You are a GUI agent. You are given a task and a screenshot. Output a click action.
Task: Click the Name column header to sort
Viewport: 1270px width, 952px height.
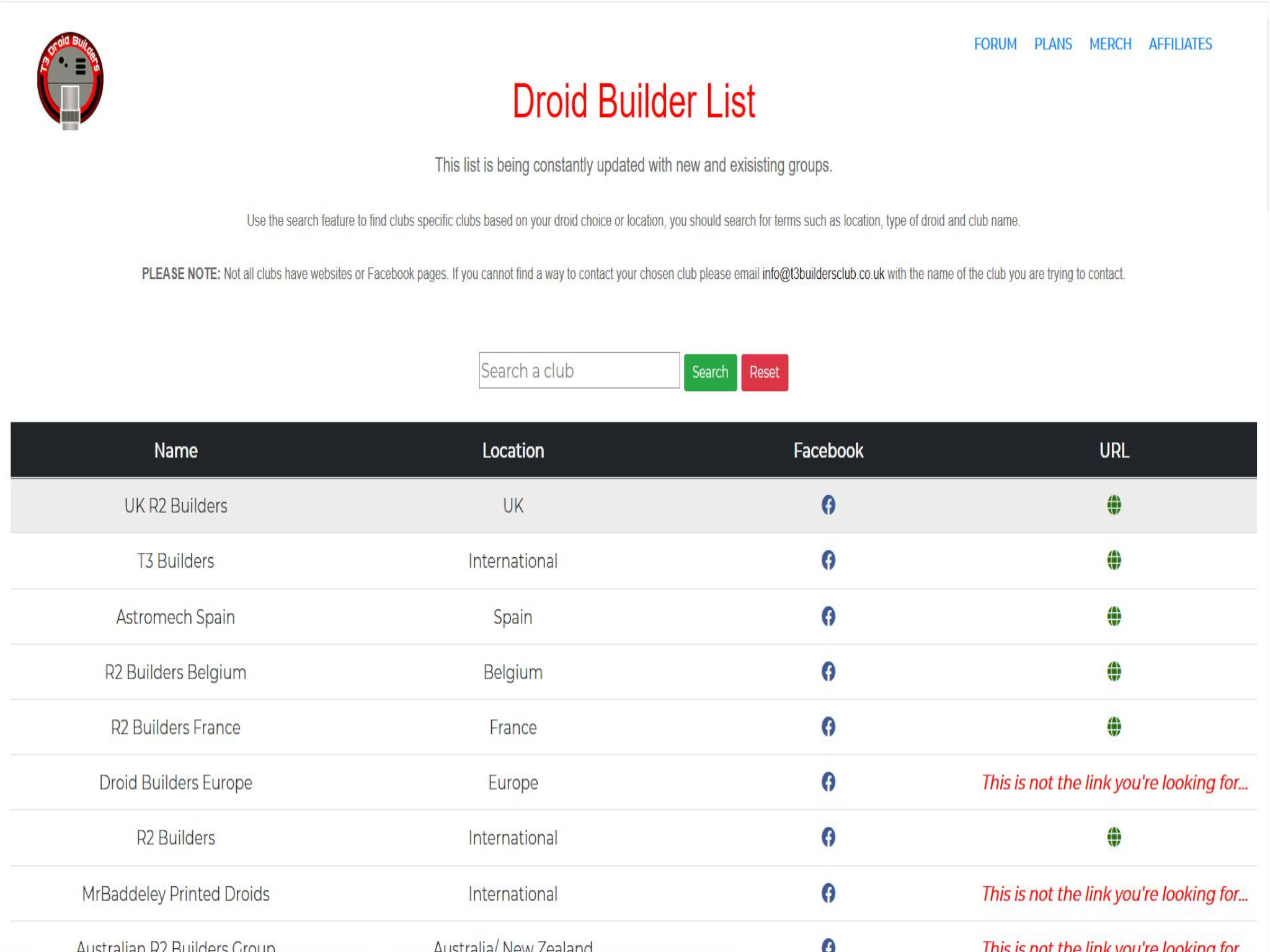click(x=175, y=450)
